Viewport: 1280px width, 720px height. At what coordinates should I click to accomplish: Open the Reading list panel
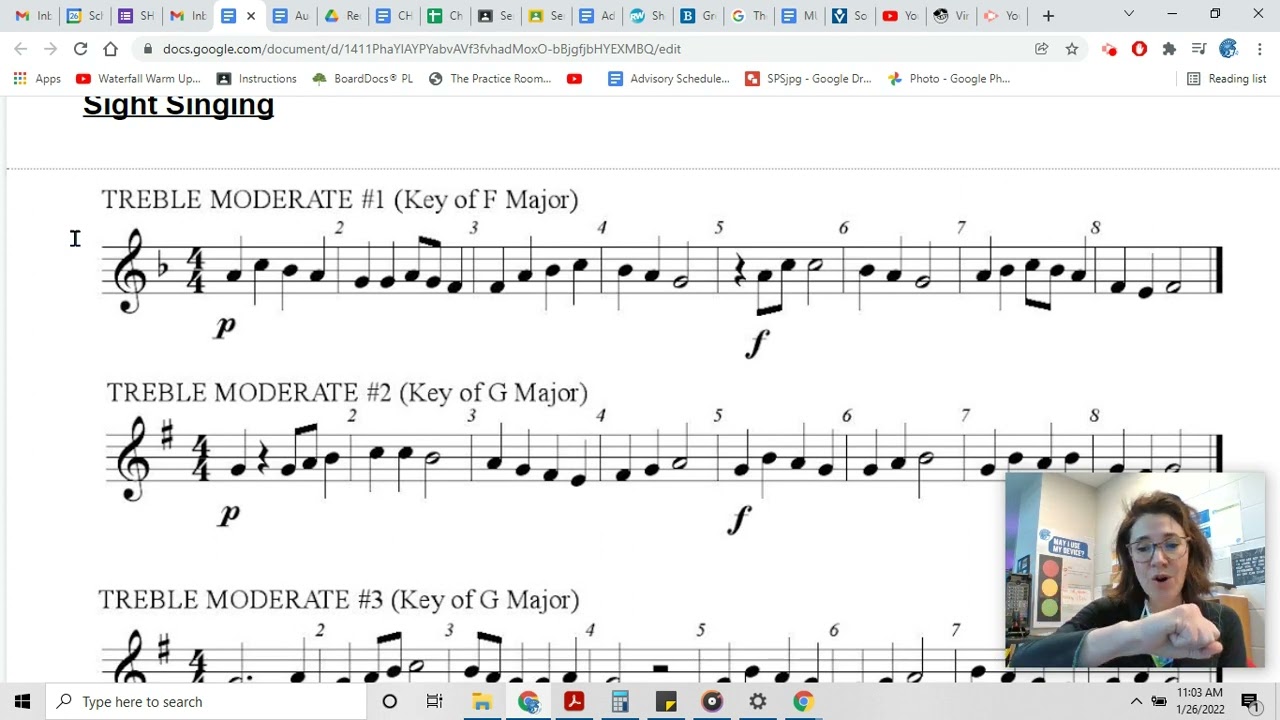click(x=1226, y=78)
